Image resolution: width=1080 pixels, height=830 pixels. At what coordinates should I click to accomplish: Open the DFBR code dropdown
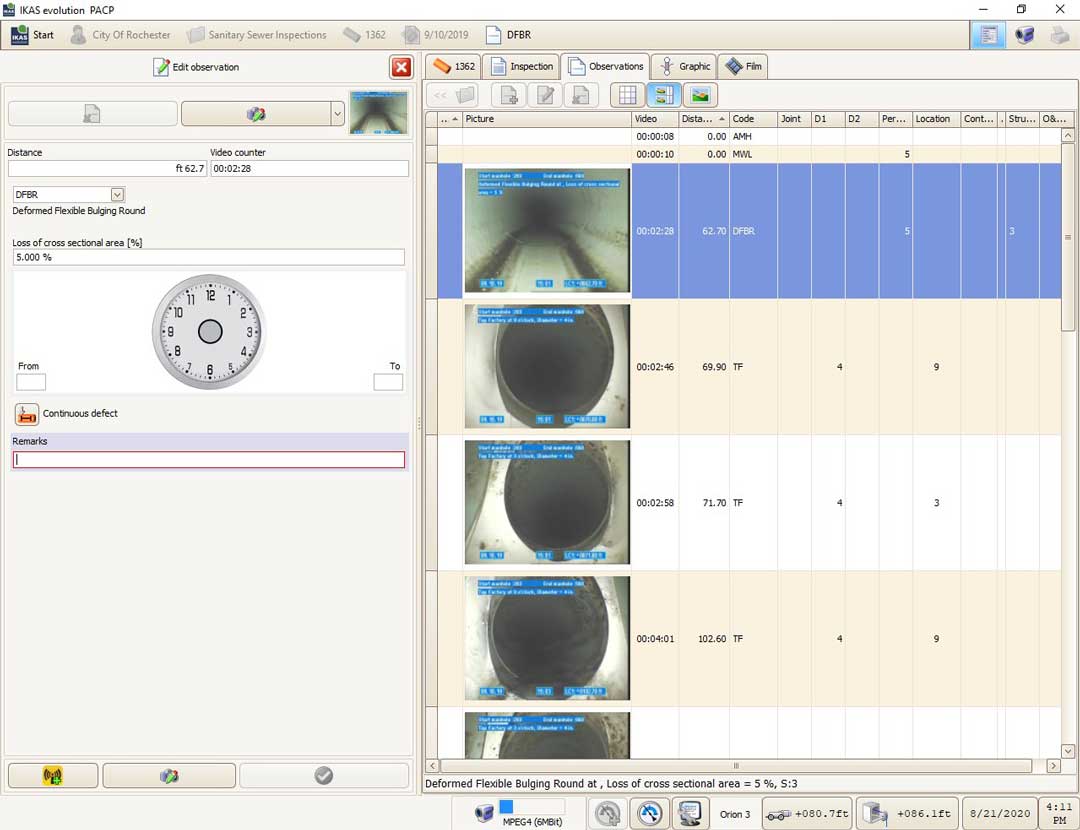point(117,195)
